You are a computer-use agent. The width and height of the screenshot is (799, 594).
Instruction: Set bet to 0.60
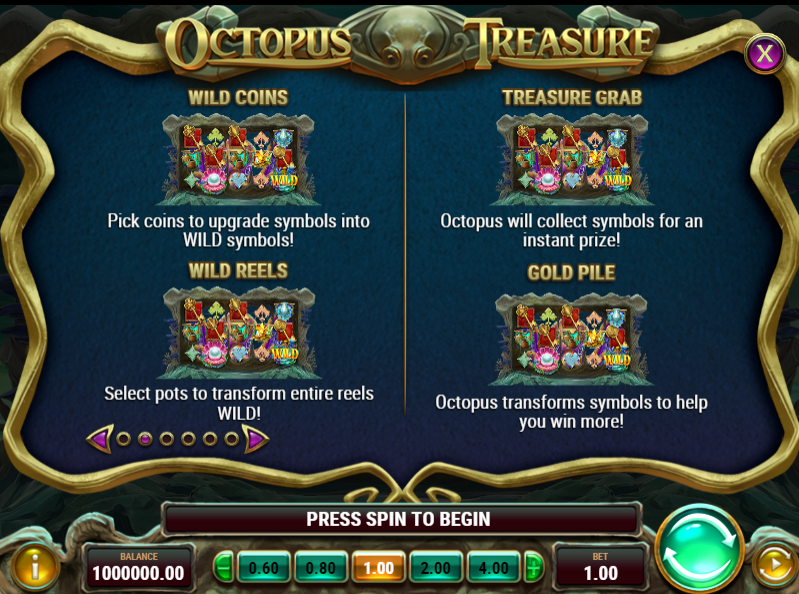(x=263, y=567)
